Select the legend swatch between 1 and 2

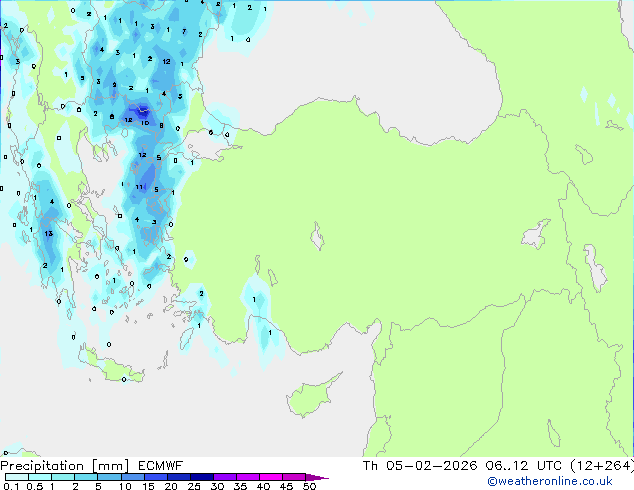tap(63, 477)
